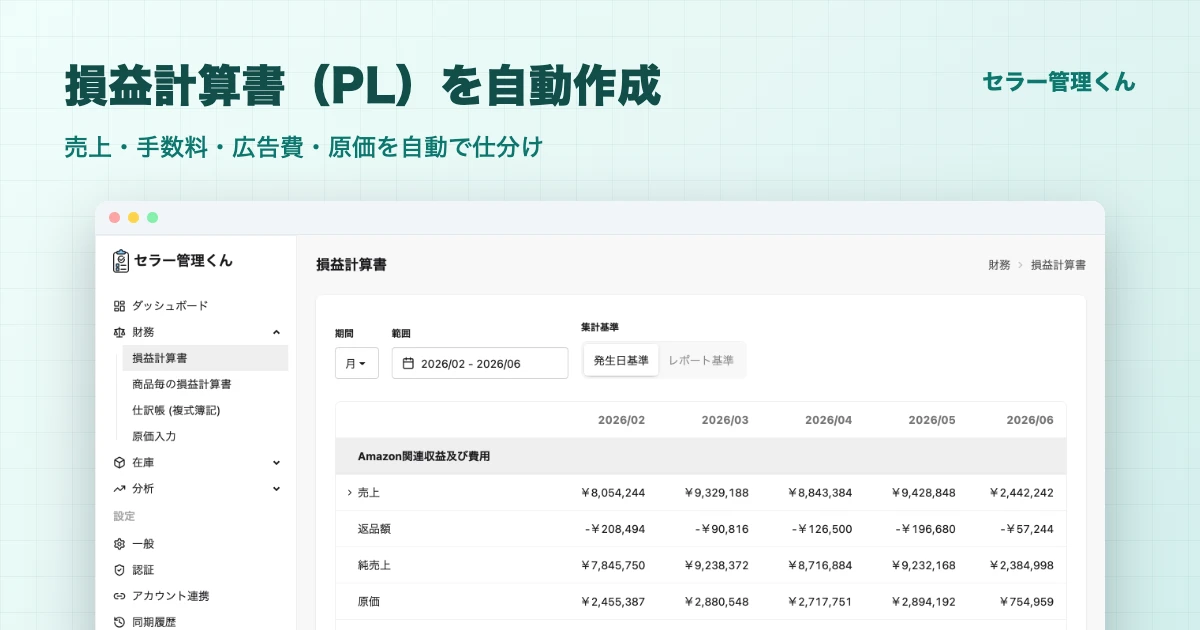Image resolution: width=1200 pixels, height=630 pixels.
Task: Click the 同期履歴 history icon
Action: click(119, 622)
